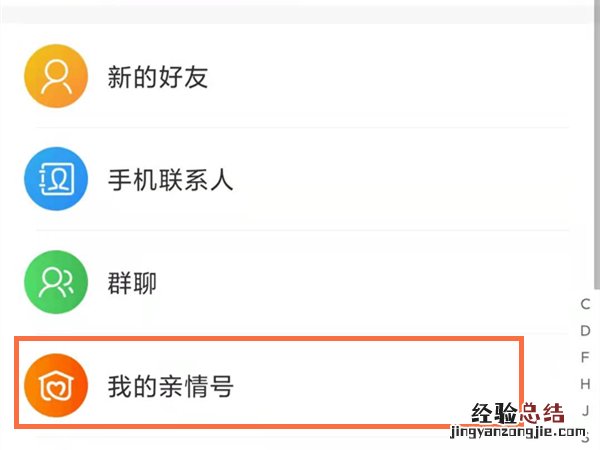Image resolution: width=600 pixels, height=450 pixels.
Task: Jump to letter H in index
Action: 586,383
